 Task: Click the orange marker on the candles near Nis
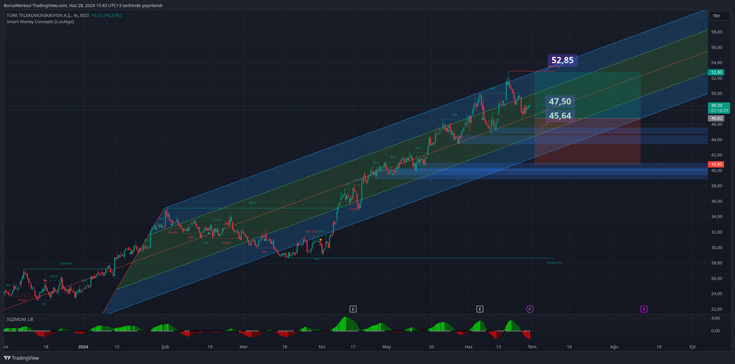[321, 240]
